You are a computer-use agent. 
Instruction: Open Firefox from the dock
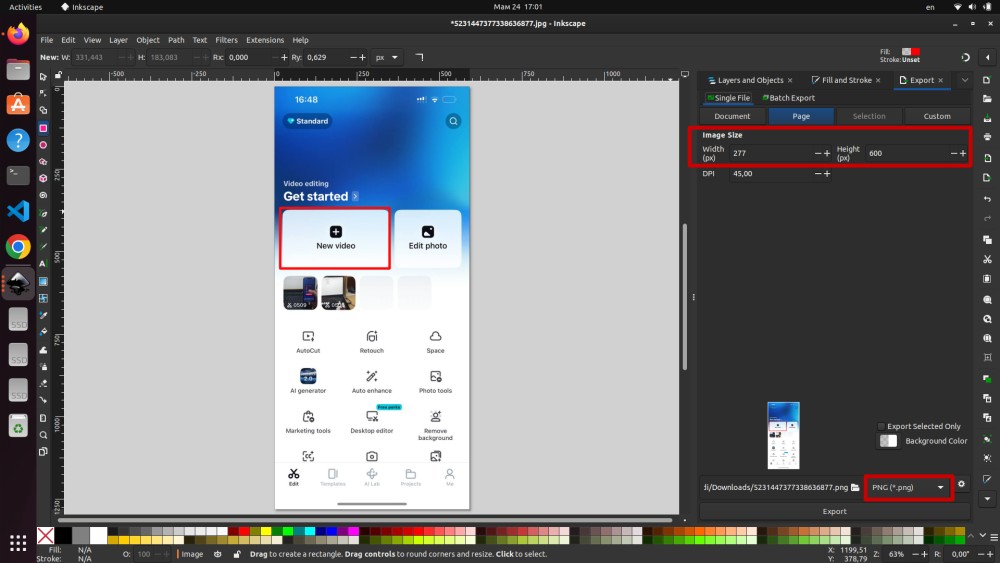click(x=18, y=34)
